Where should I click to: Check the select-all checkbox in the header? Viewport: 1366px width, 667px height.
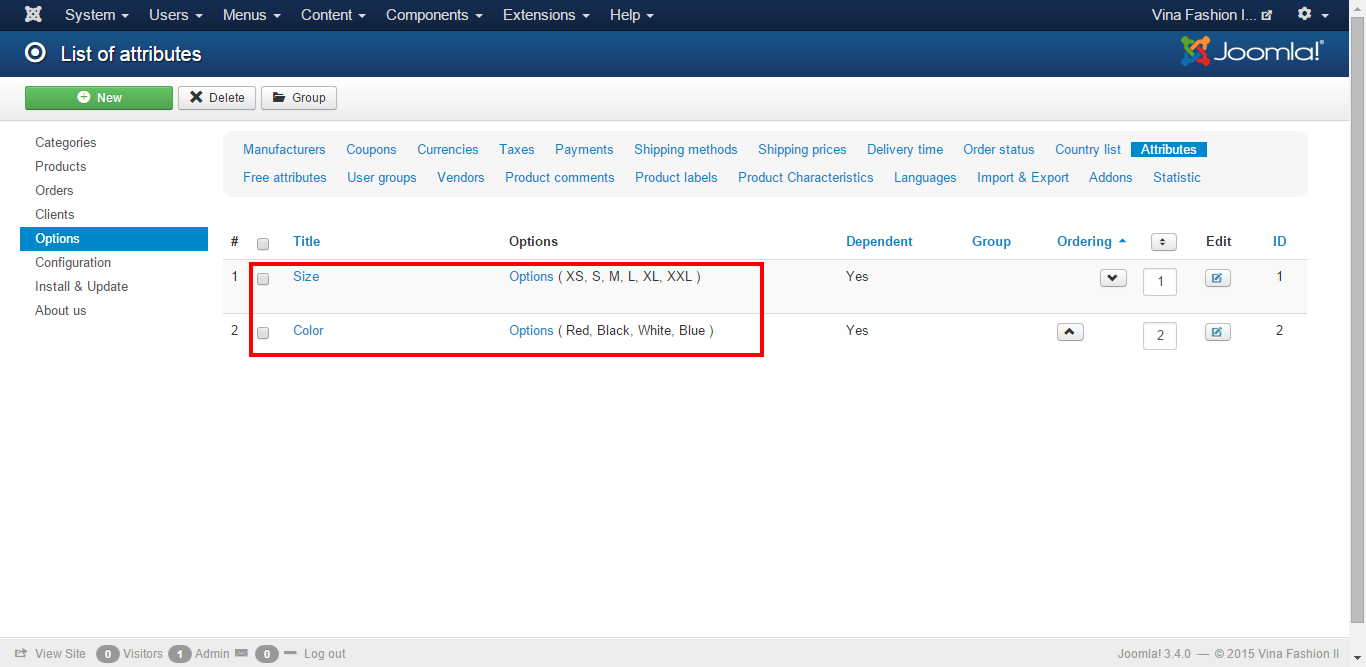(262, 243)
